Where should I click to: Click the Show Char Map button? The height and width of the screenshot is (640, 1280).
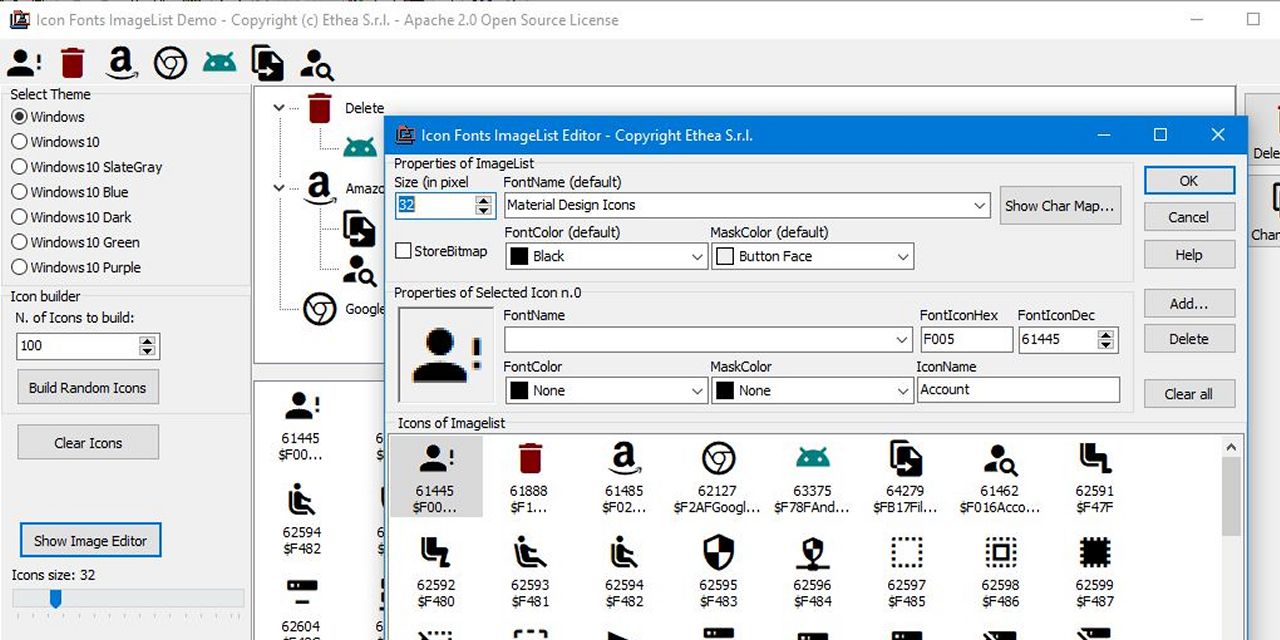1058,205
